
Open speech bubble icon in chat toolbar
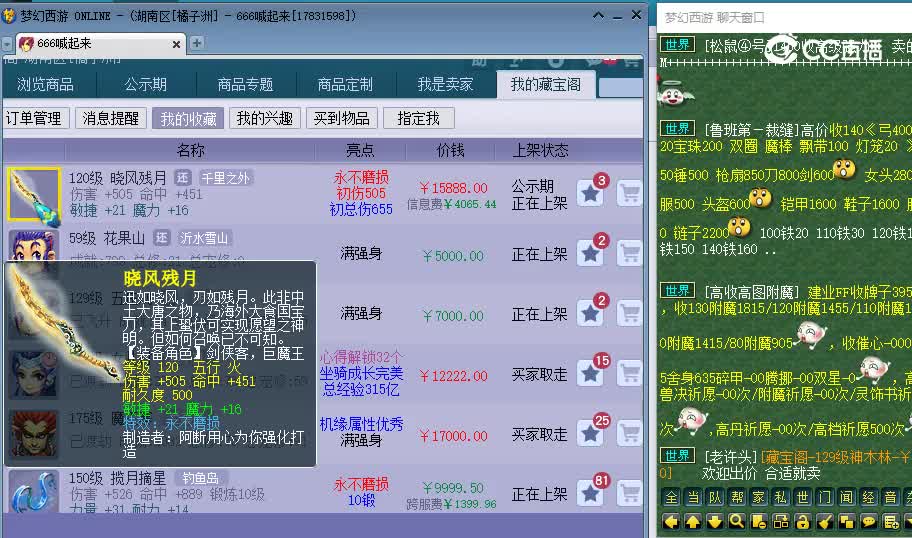click(x=869, y=522)
